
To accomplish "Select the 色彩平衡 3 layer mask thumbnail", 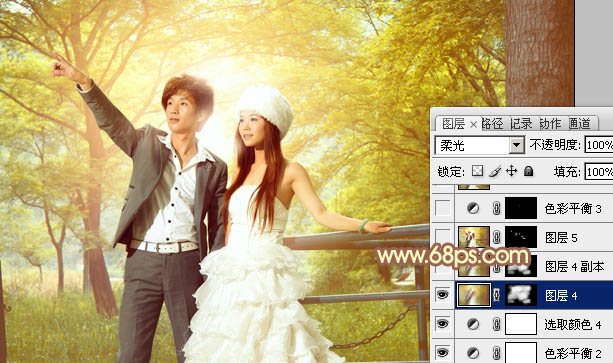I will click(x=521, y=208).
